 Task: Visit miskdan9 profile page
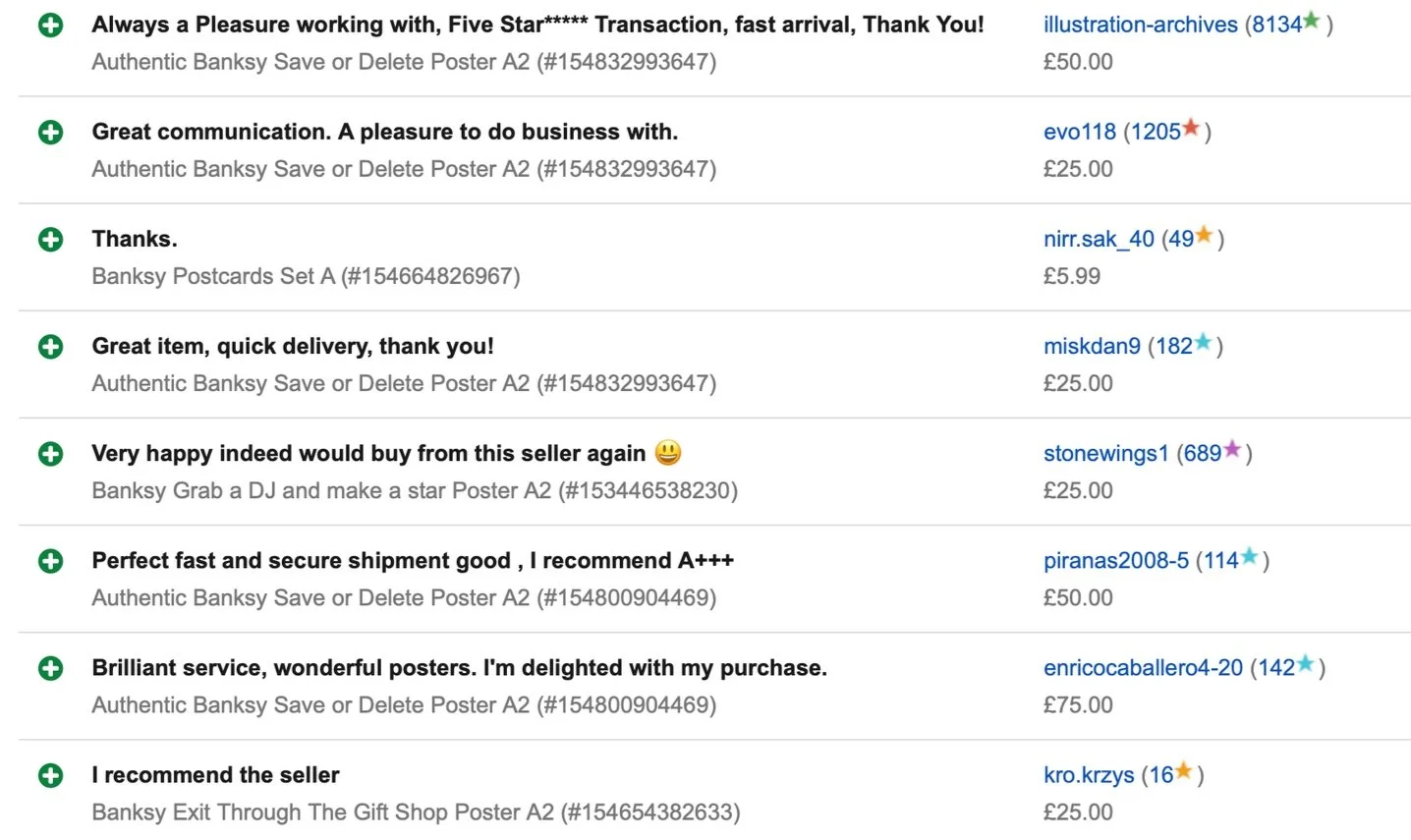1091,346
